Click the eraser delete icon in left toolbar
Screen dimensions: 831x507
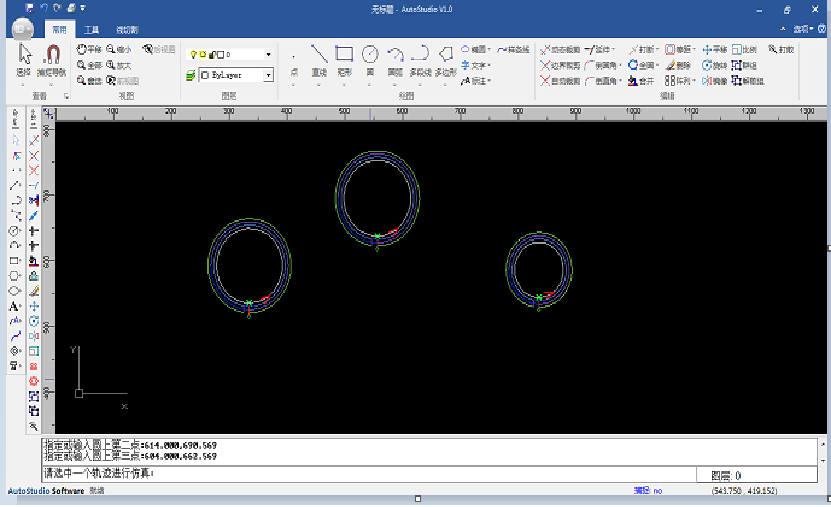point(34,291)
